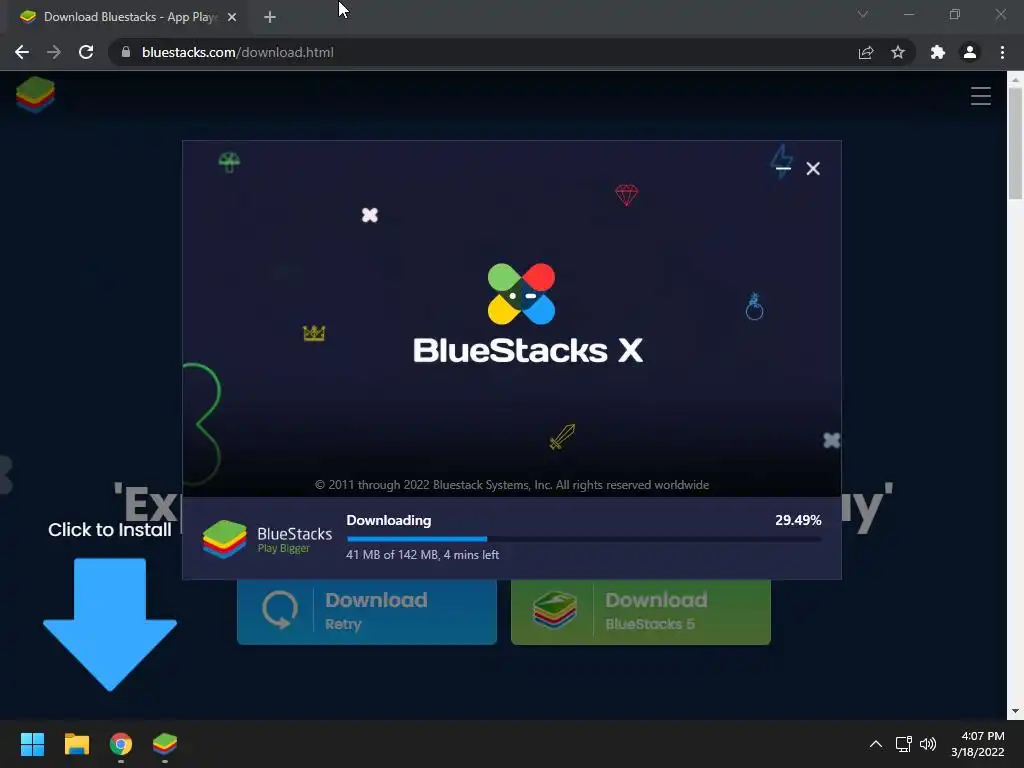Minimize the BlueStacks X installer window

tap(783, 168)
